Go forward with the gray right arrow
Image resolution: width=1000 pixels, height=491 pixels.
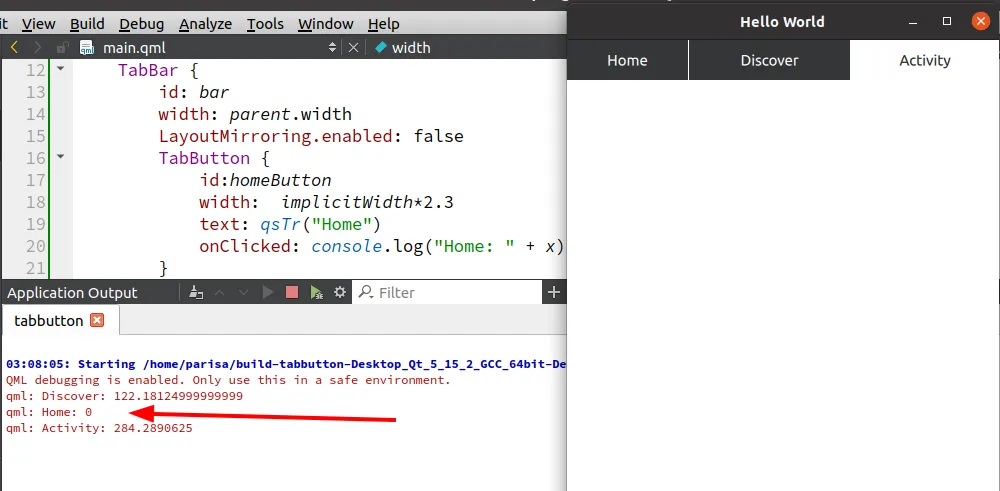pos(38,48)
